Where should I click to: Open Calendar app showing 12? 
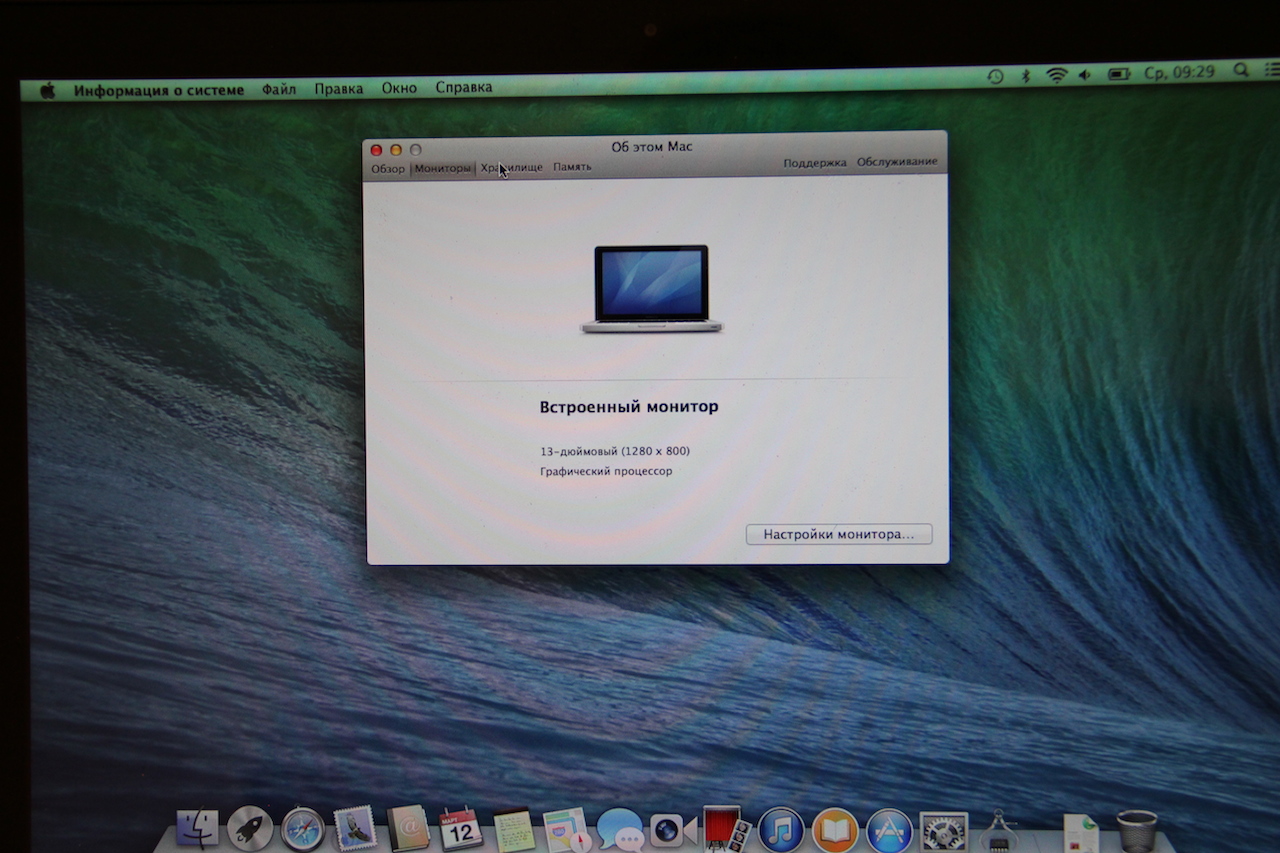[460, 829]
